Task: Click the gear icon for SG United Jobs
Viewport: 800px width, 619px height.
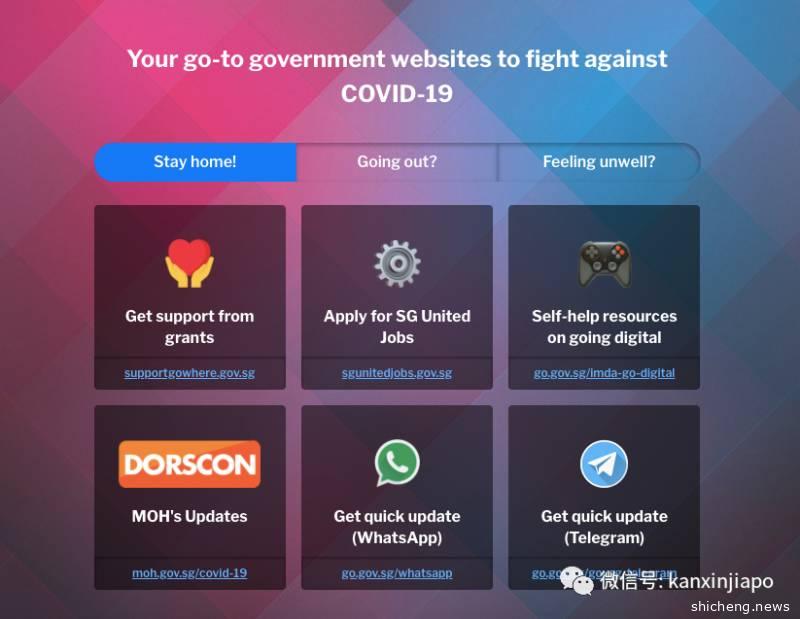Action: (x=397, y=263)
